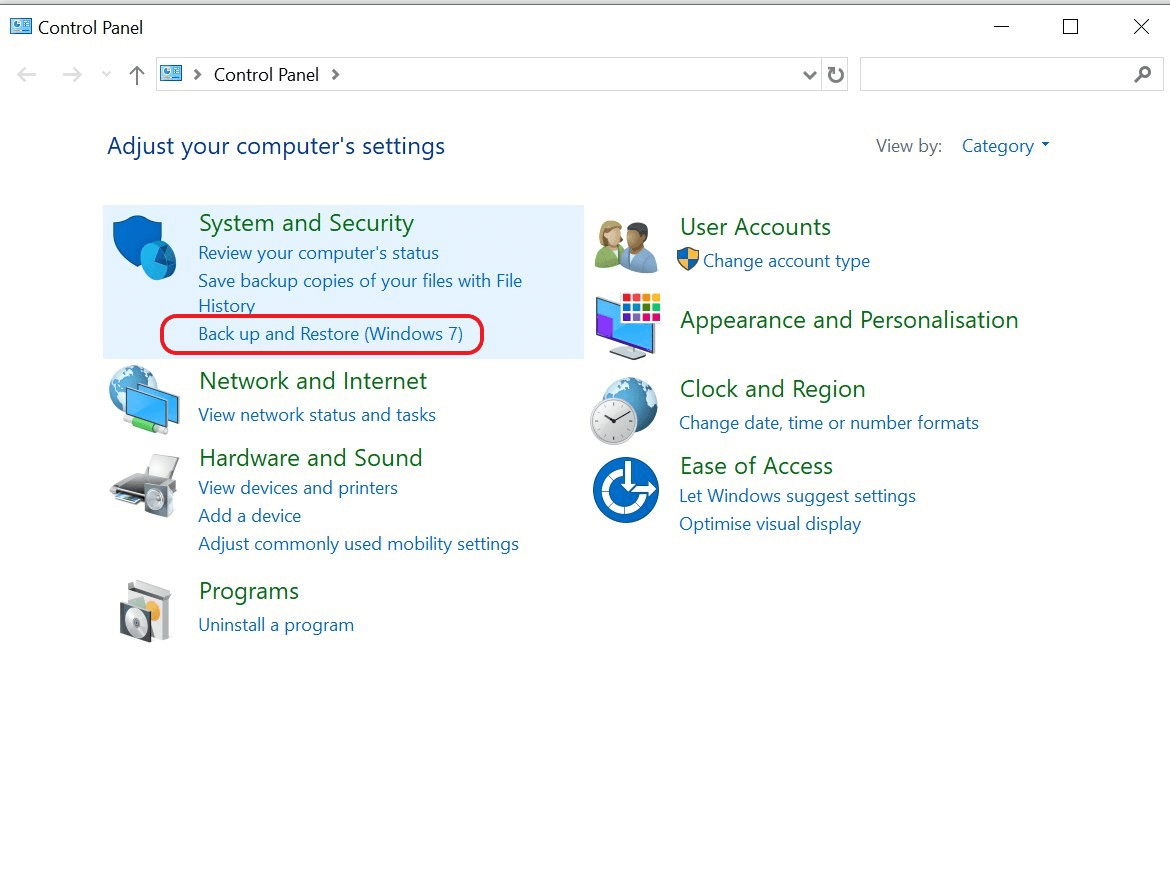Screen dimensions: 1170x892
Task: Expand the recent locations chevron beside forward arrow
Action: coord(105,74)
